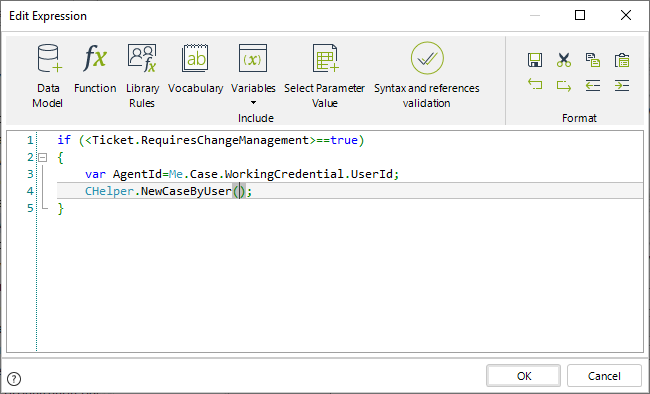Run Syntax and references validation

pos(427,76)
